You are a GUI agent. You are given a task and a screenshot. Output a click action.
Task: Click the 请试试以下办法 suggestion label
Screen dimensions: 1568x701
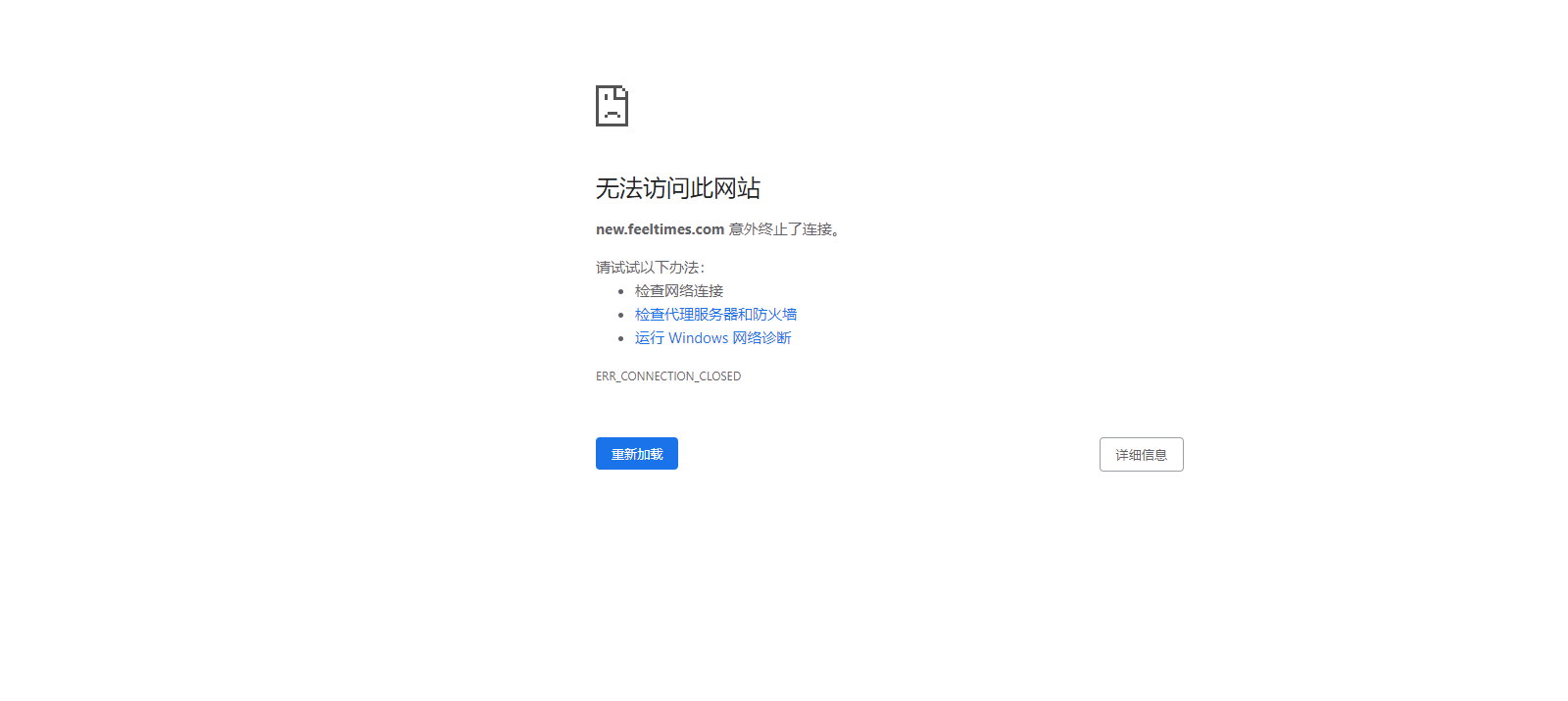click(x=649, y=268)
